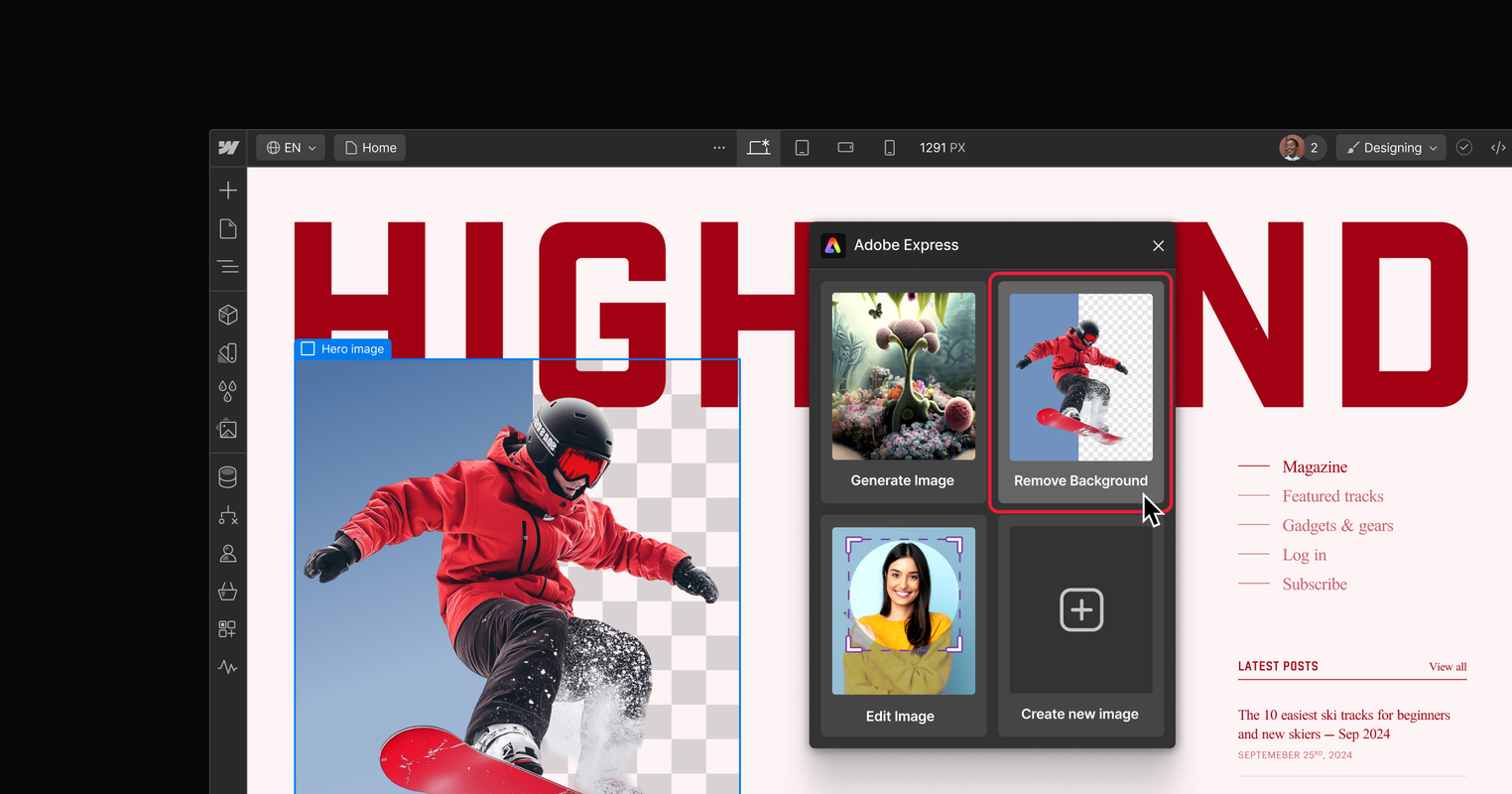Image resolution: width=1512 pixels, height=794 pixels.
Task: Open the Add Elements panel
Action: 227,190
